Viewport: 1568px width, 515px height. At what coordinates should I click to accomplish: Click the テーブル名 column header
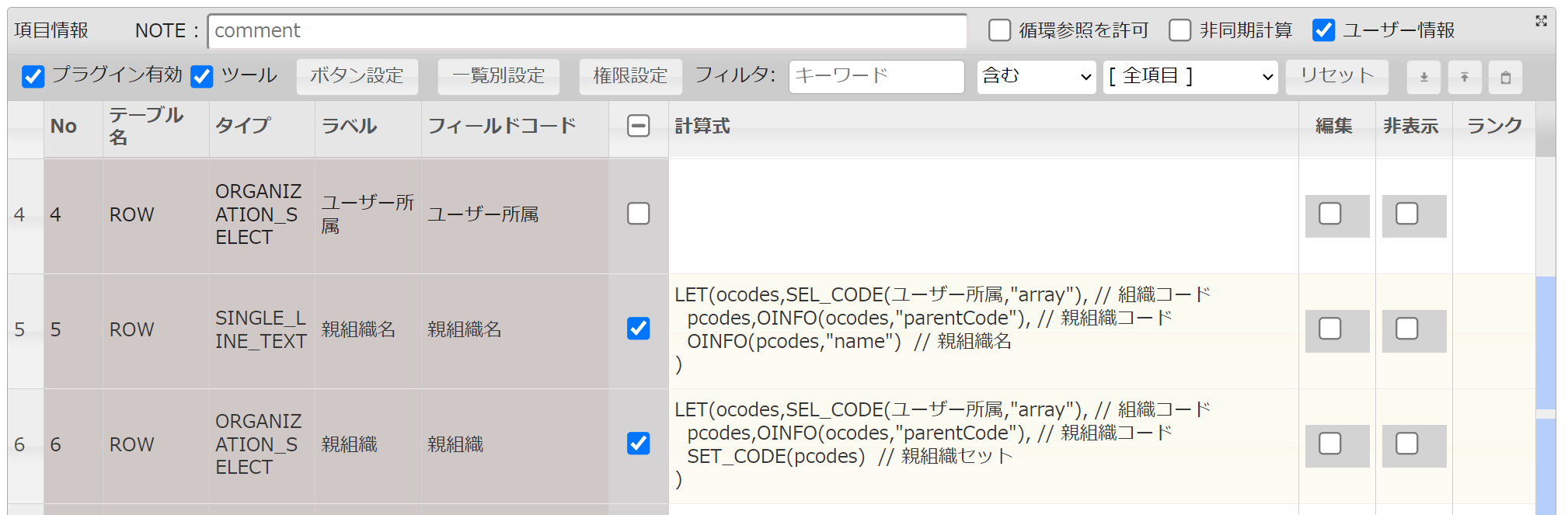pyautogui.click(x=155, y=130)
